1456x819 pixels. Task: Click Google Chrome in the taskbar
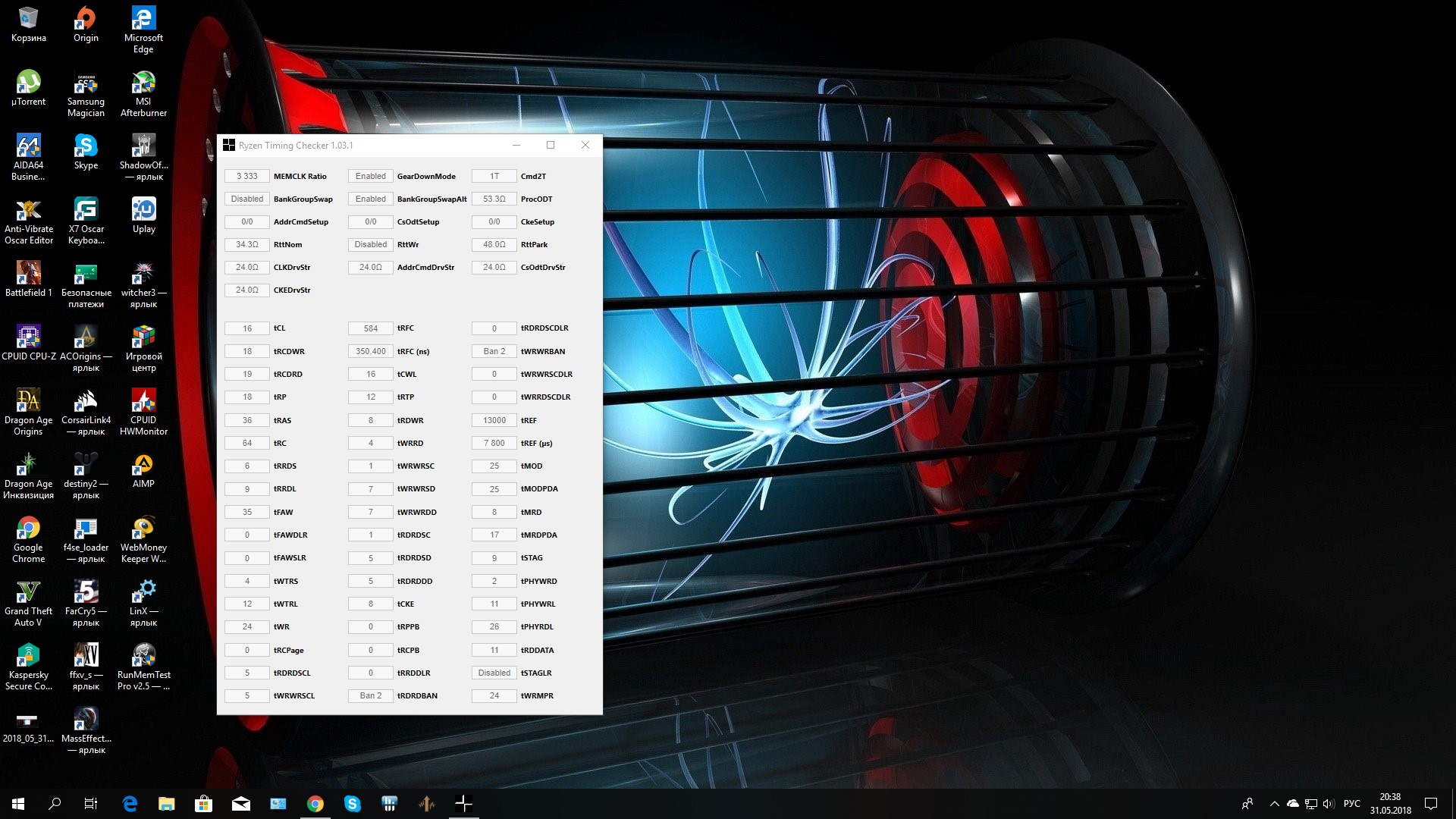pyautogui.click(x=315, y=804)
